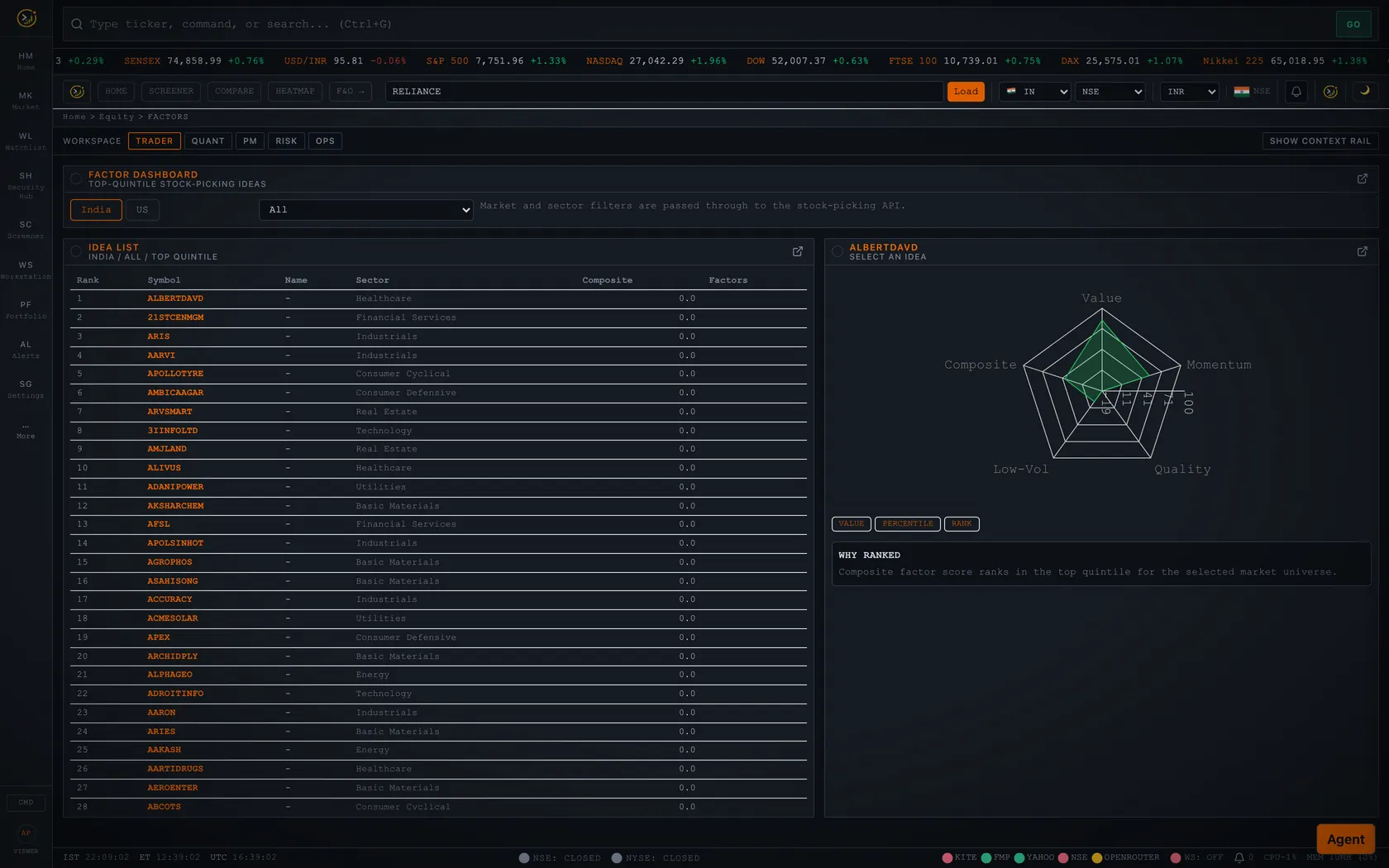The height and width of the screenshot is (868, 1389).
Task: Toggle the RANK display mode
Action: coord(962,524)
